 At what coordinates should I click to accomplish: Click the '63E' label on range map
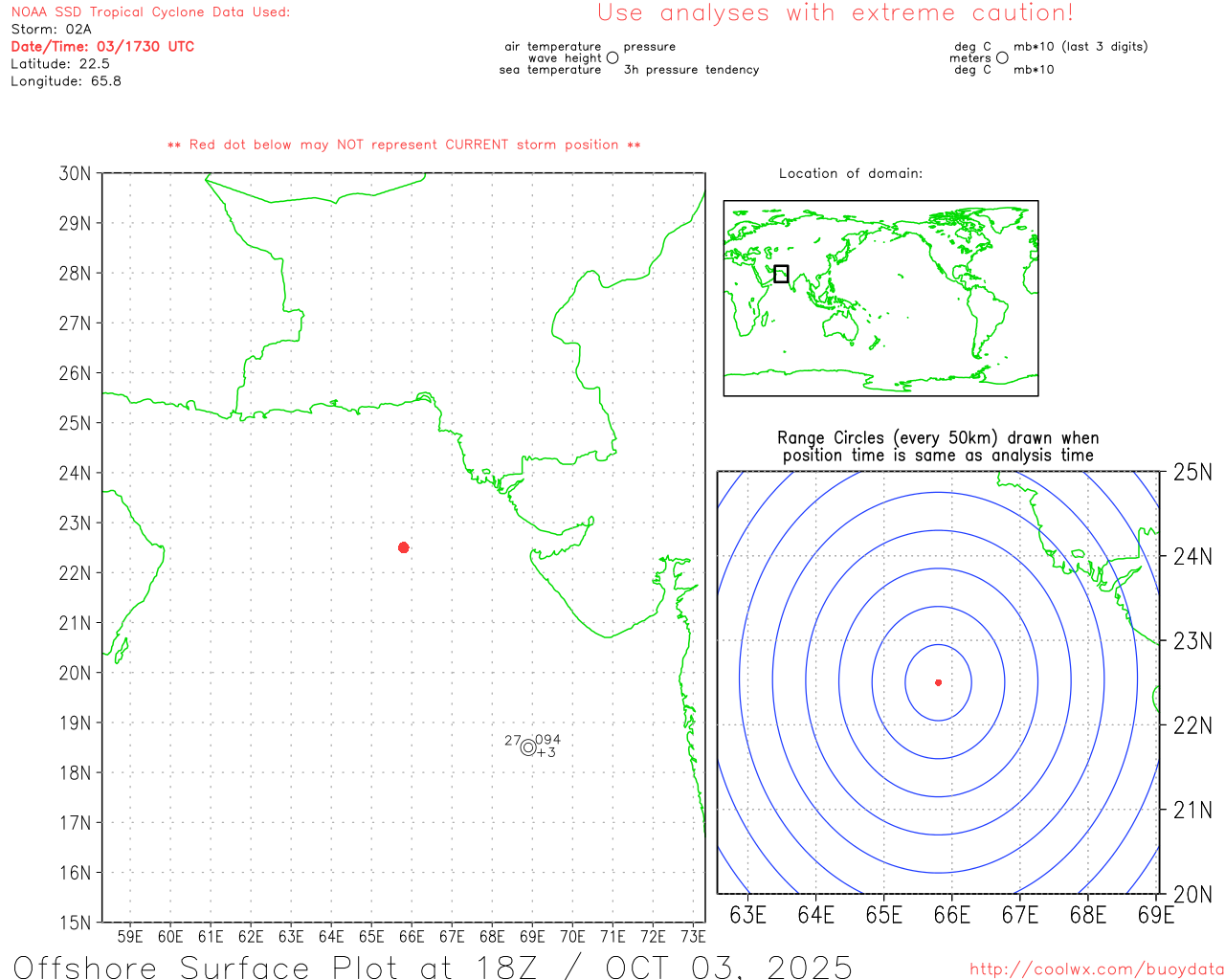tap(747, 915)
